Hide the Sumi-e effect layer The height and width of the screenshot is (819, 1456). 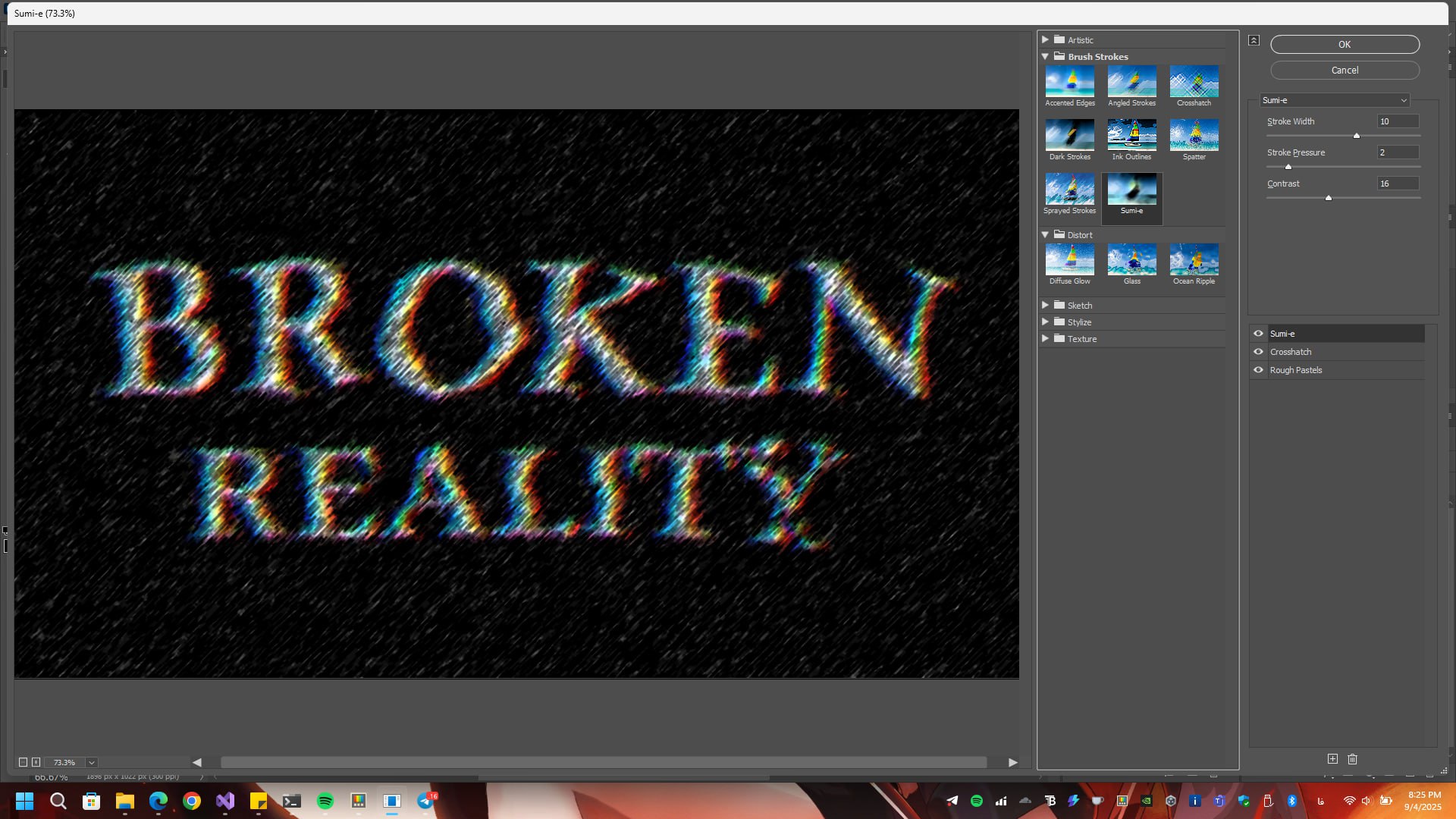[1258, 334]
